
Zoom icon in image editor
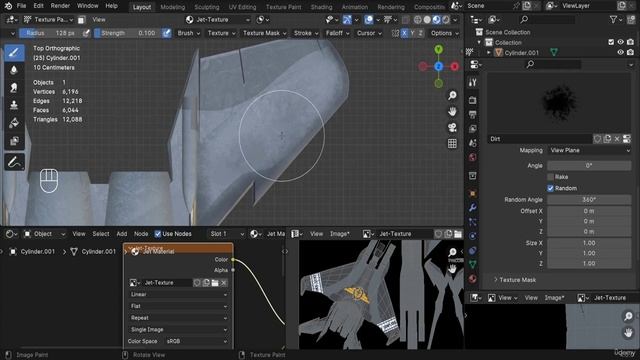(x=452, y=252)
